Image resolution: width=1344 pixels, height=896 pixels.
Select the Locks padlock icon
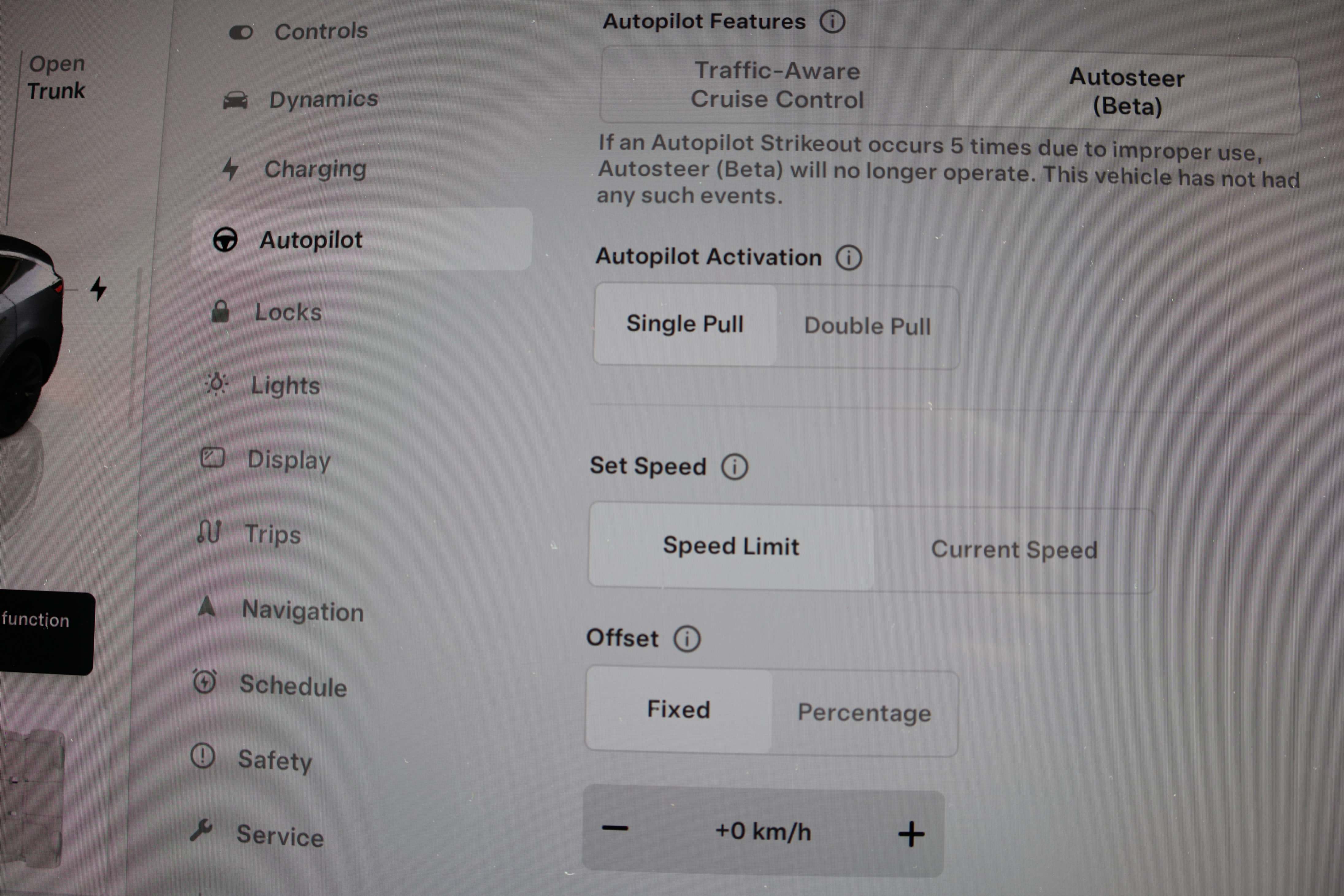(220, 312)
